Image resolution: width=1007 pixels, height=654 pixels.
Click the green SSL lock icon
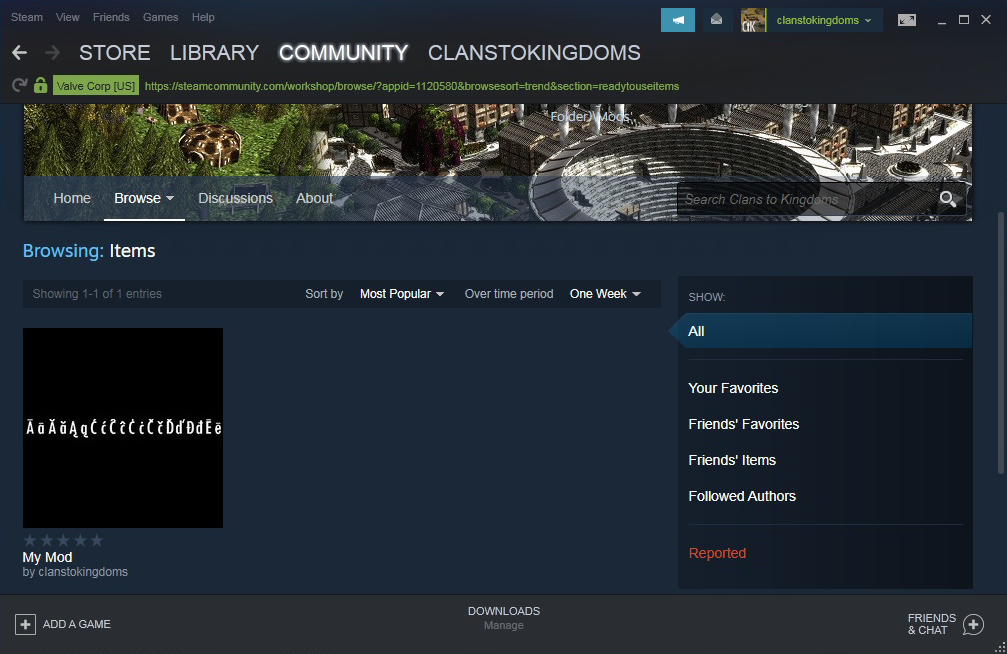[x=40, y=85]
